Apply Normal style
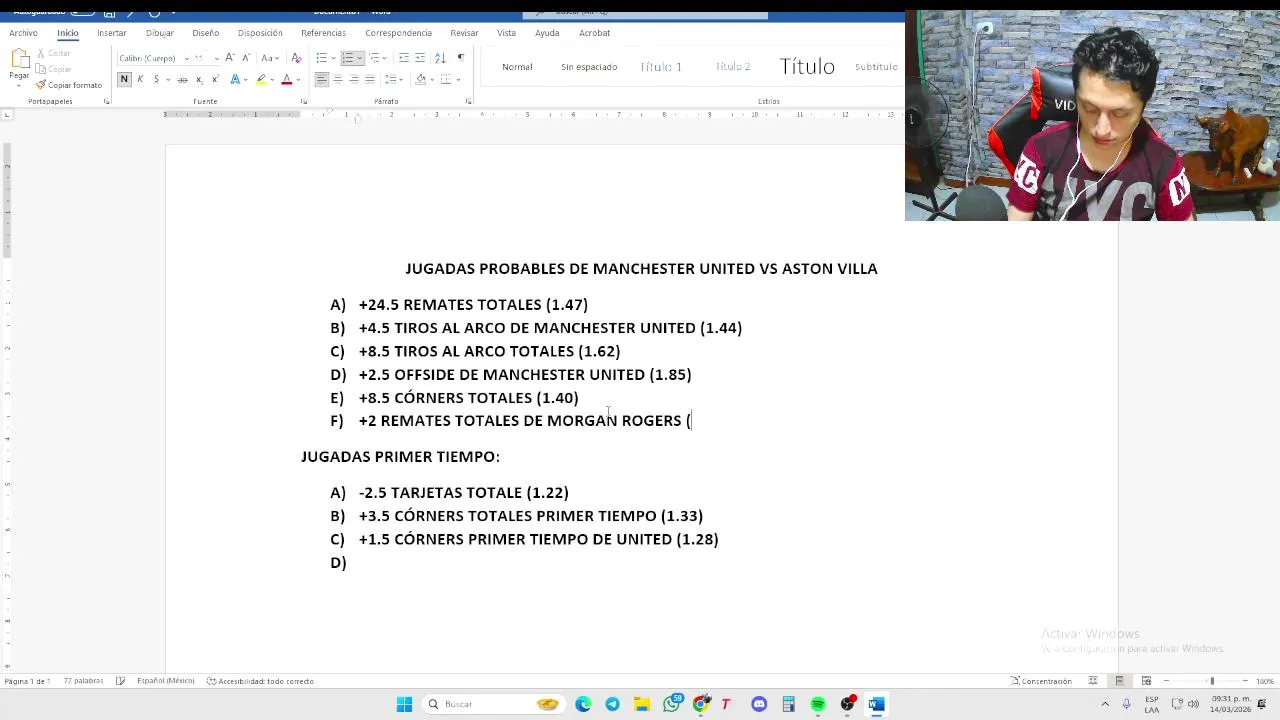Screen dimensions: 1280x720 pos(517,67)
